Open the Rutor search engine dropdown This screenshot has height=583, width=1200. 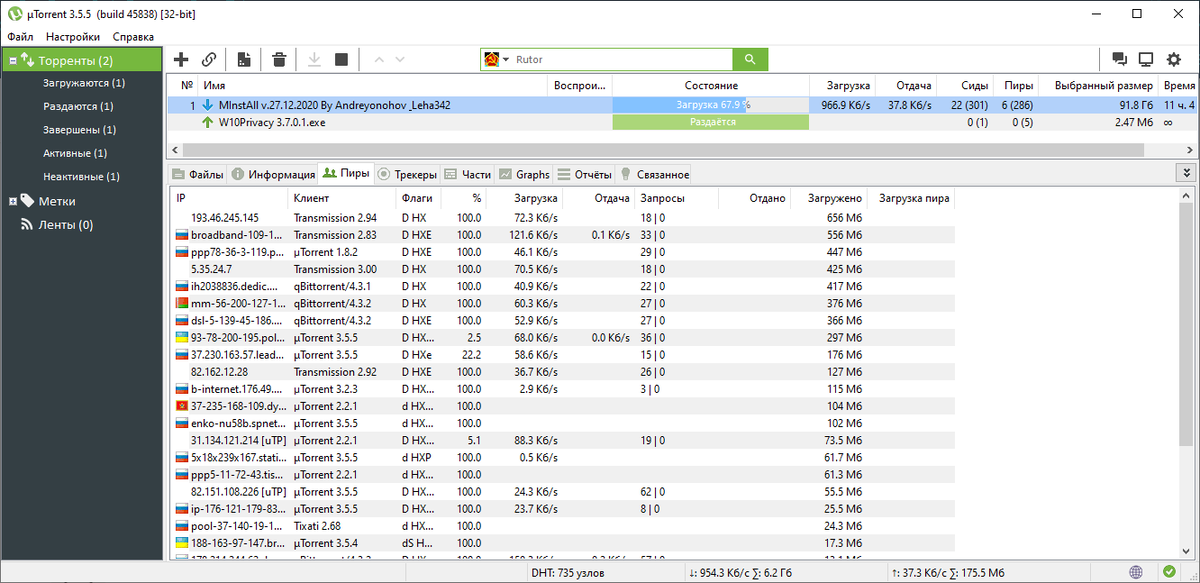click(505, 59)
